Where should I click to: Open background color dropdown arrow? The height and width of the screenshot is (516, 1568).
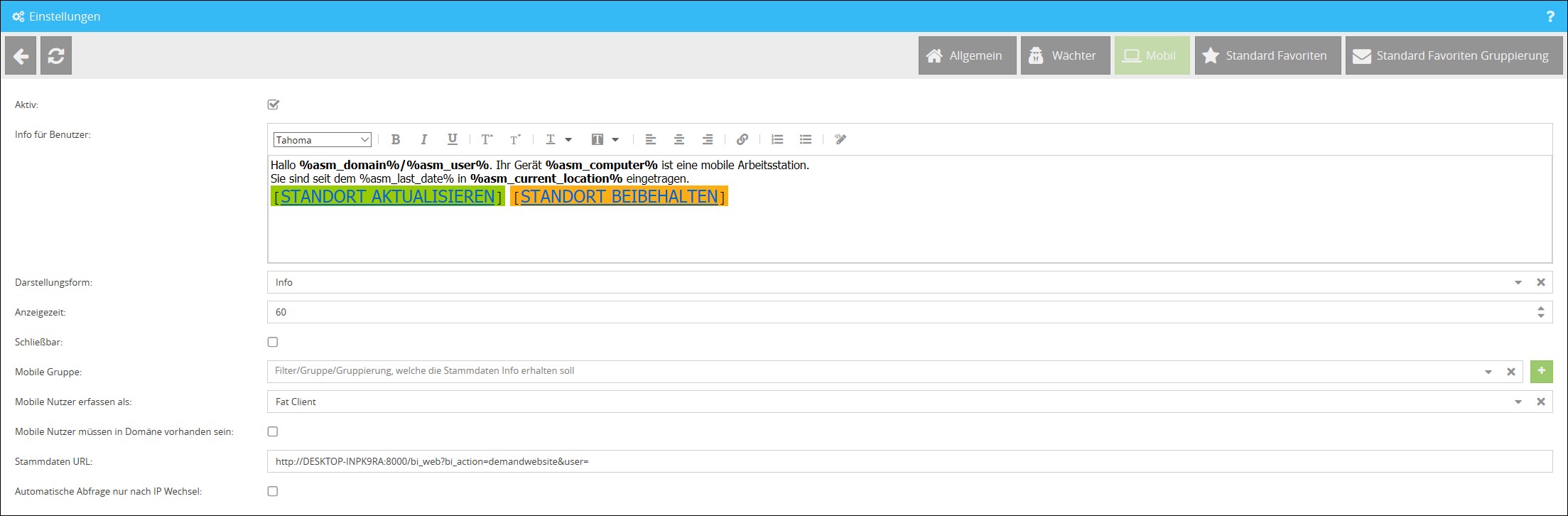pos(615,139)
